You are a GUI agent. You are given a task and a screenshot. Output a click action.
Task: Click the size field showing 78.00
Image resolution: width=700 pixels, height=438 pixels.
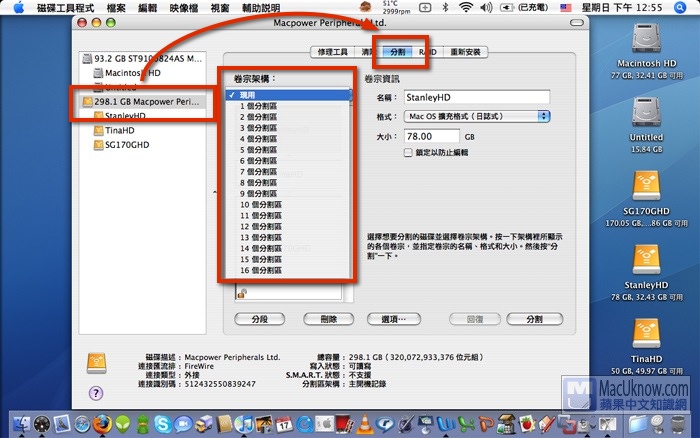[x=432, y=136]
